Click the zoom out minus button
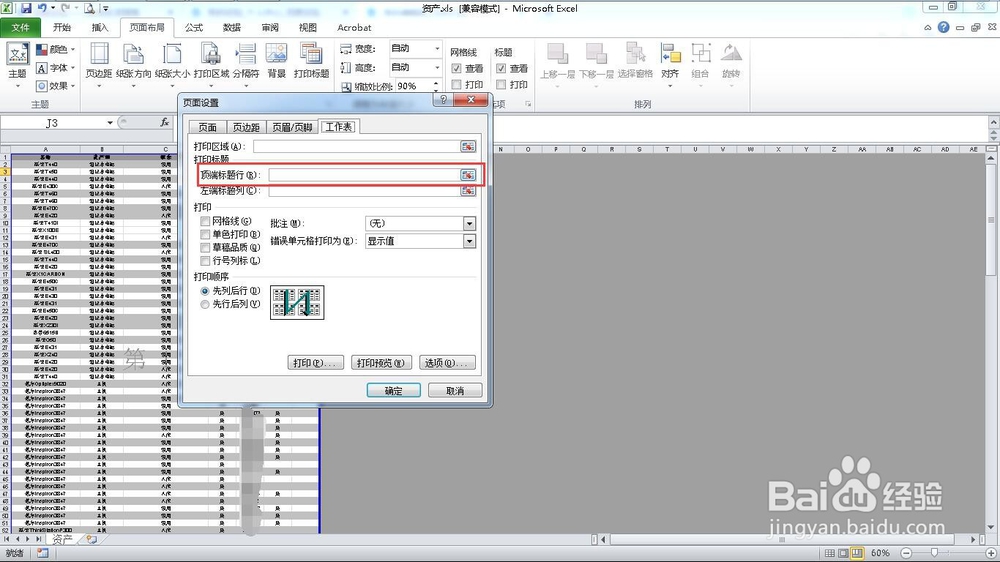Image resolution: width=1000 pixels, height=562 pixels. pos(906,553)
